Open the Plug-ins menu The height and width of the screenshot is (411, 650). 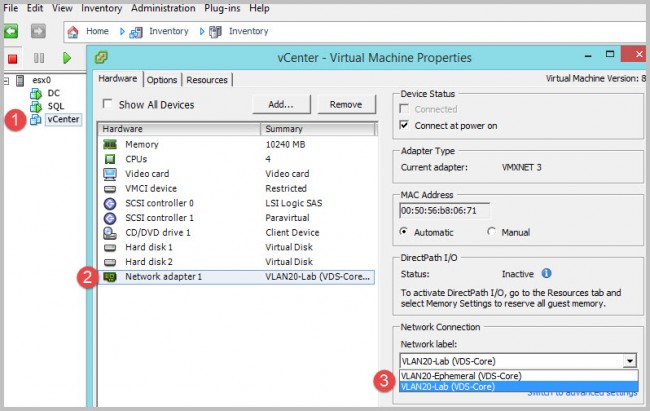(222, 8)
